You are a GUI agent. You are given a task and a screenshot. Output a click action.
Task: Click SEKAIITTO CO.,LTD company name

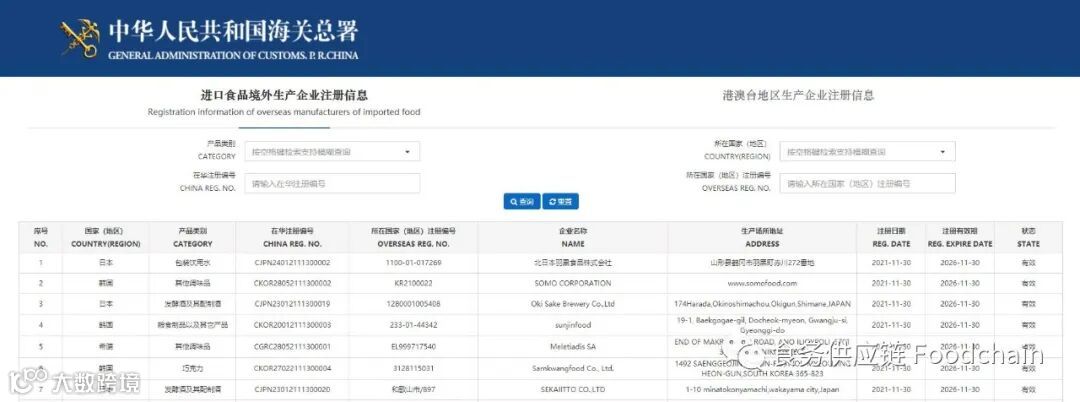point(572,390)
